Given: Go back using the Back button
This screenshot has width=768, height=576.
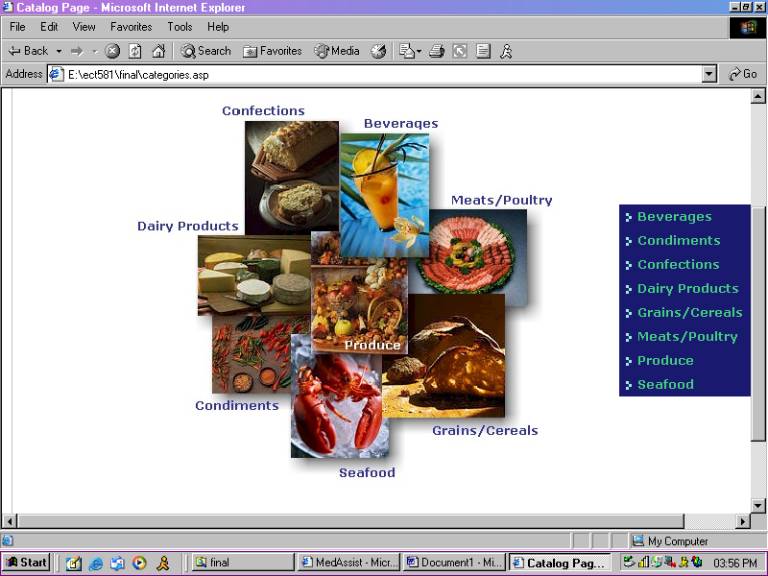Looking at the screenshot, I should pyautogui.click(x=27, y=50).
